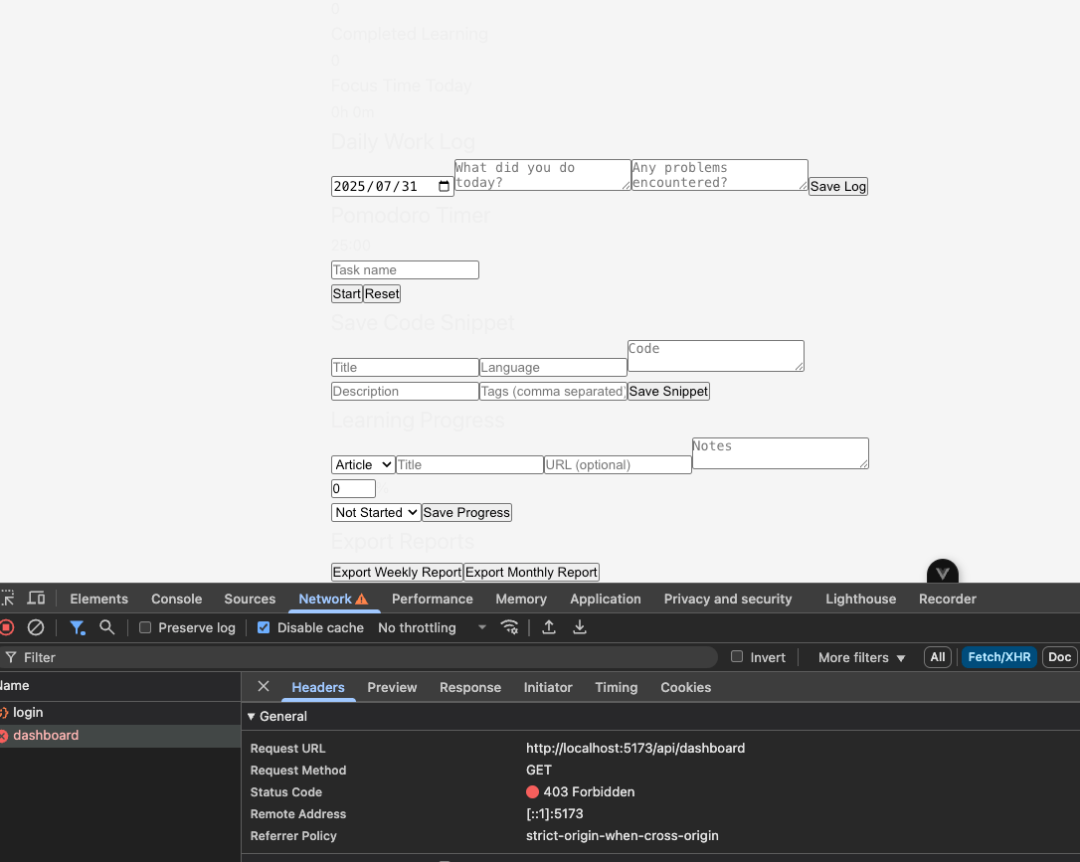This screenshot has width=1080, height=862.
Task: Export HAR file download icon
Action: (580, 627)
